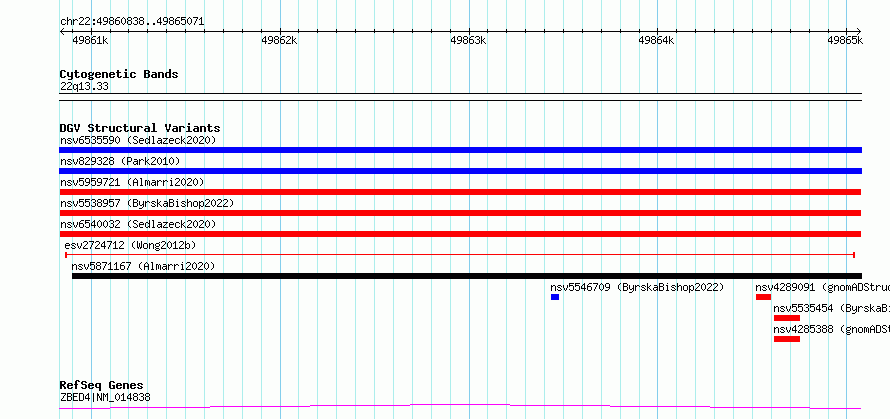Open the nsv5538957 (ByrskaBishop2022) red variant bar
The height and width of the screenshot is (419, 890).
click(460, 213)
